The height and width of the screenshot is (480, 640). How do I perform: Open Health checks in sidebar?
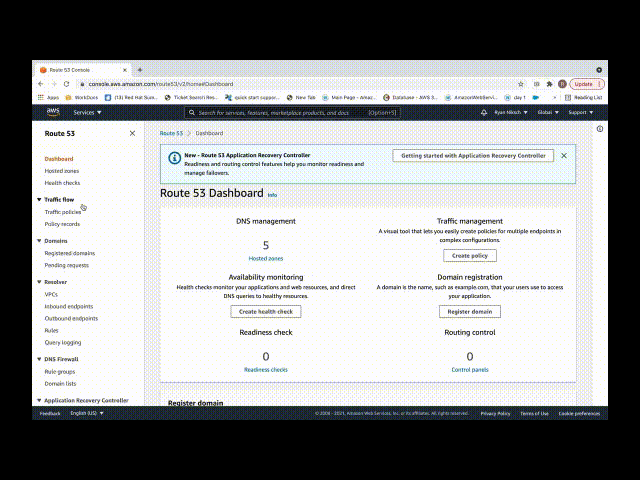62,183
